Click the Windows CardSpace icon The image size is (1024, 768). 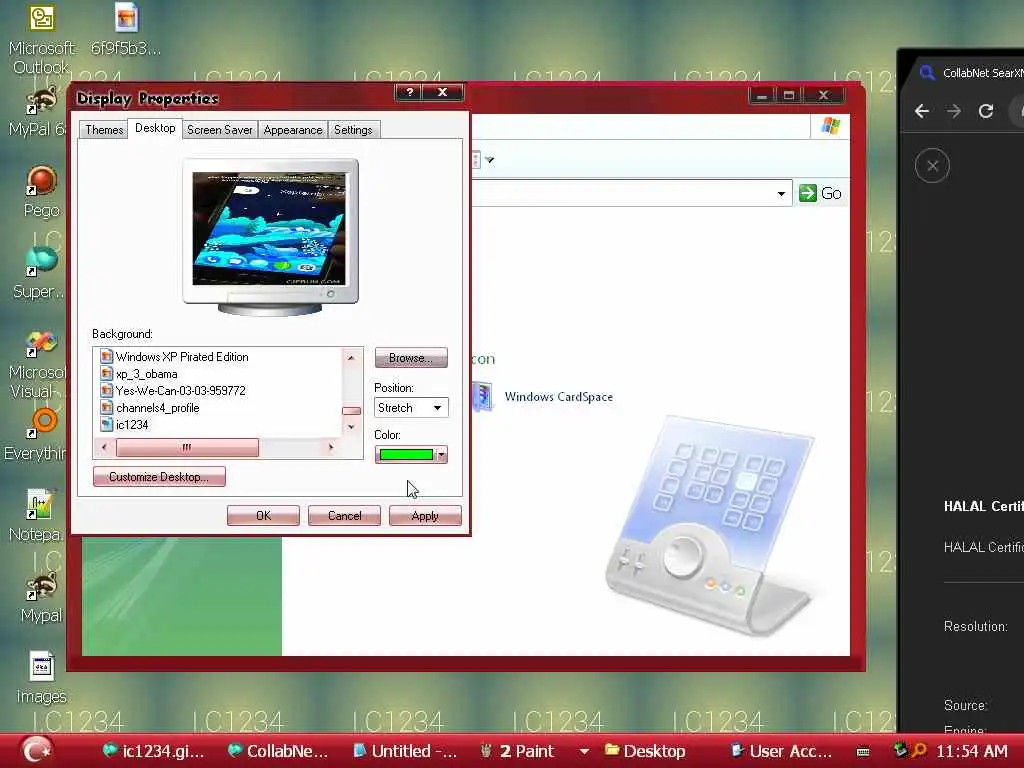pyautogui.click(x=483, y=396)
